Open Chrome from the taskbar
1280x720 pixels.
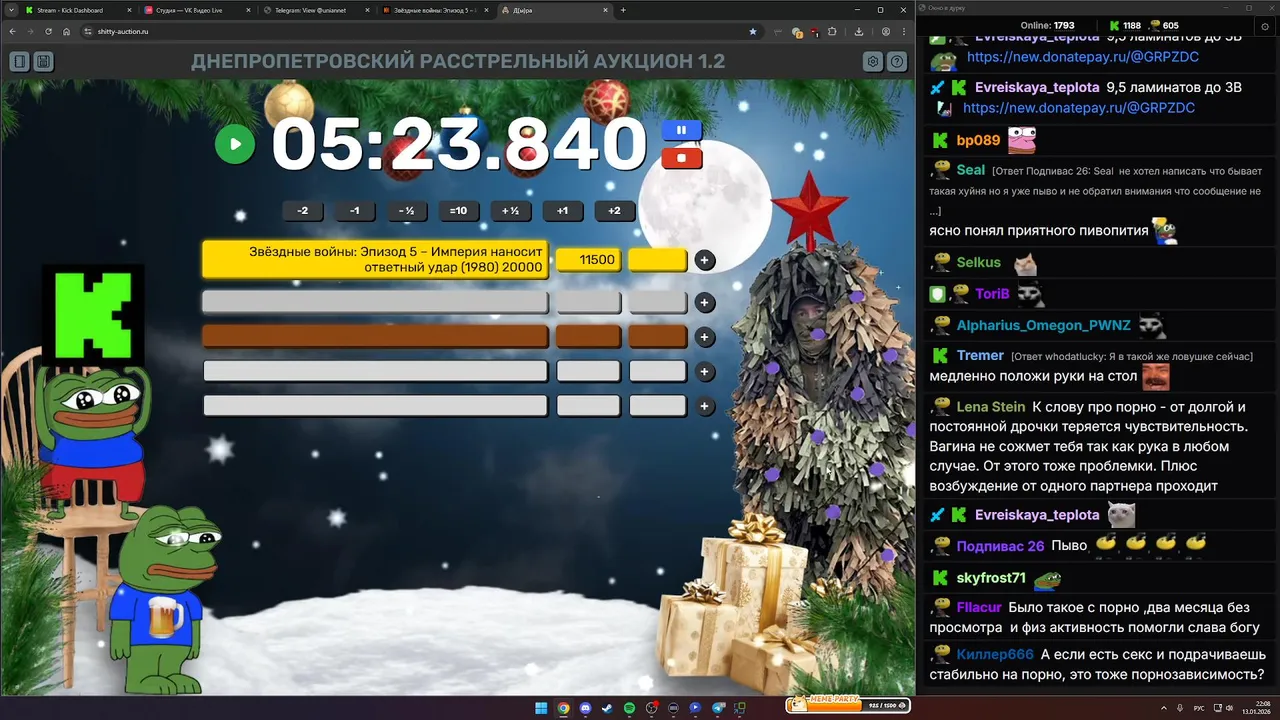[x=564, y=708]
